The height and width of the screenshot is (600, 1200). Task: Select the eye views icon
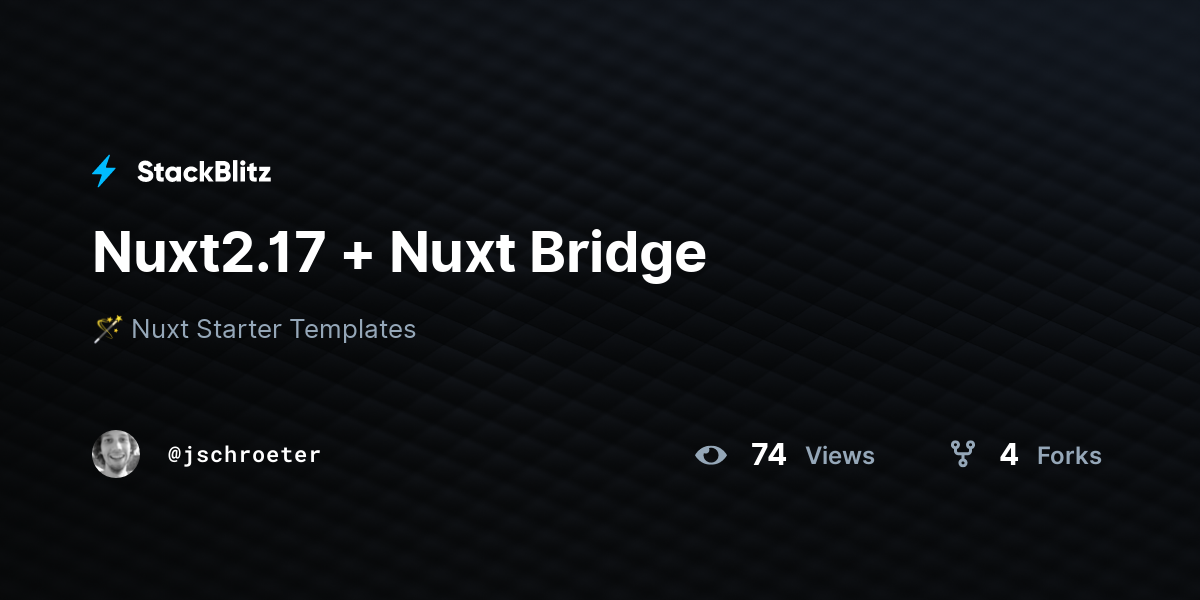(711, 455)
